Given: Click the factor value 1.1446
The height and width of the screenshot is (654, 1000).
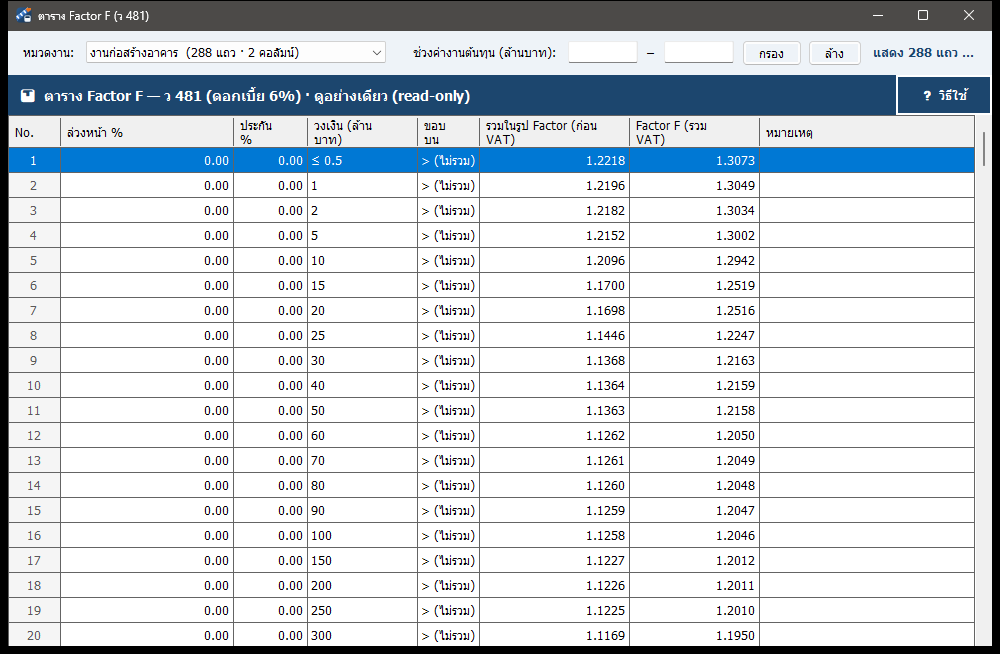Looking at the screenshot, I should point(554,336).
